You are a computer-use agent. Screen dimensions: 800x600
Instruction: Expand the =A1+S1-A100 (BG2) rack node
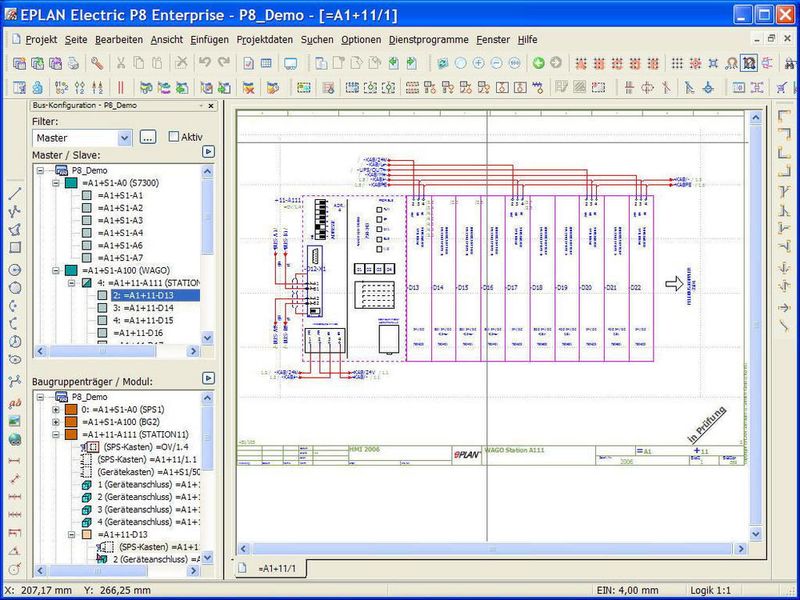point(56,422)
